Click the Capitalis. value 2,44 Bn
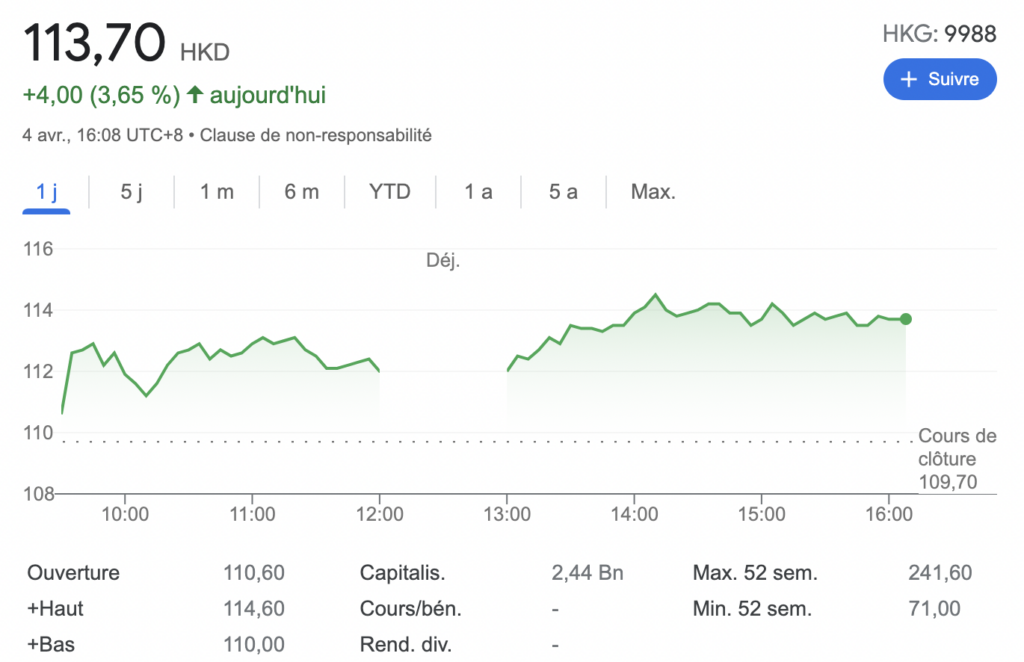The width and height of the screenshot is (1024, 662). point(587,573)
